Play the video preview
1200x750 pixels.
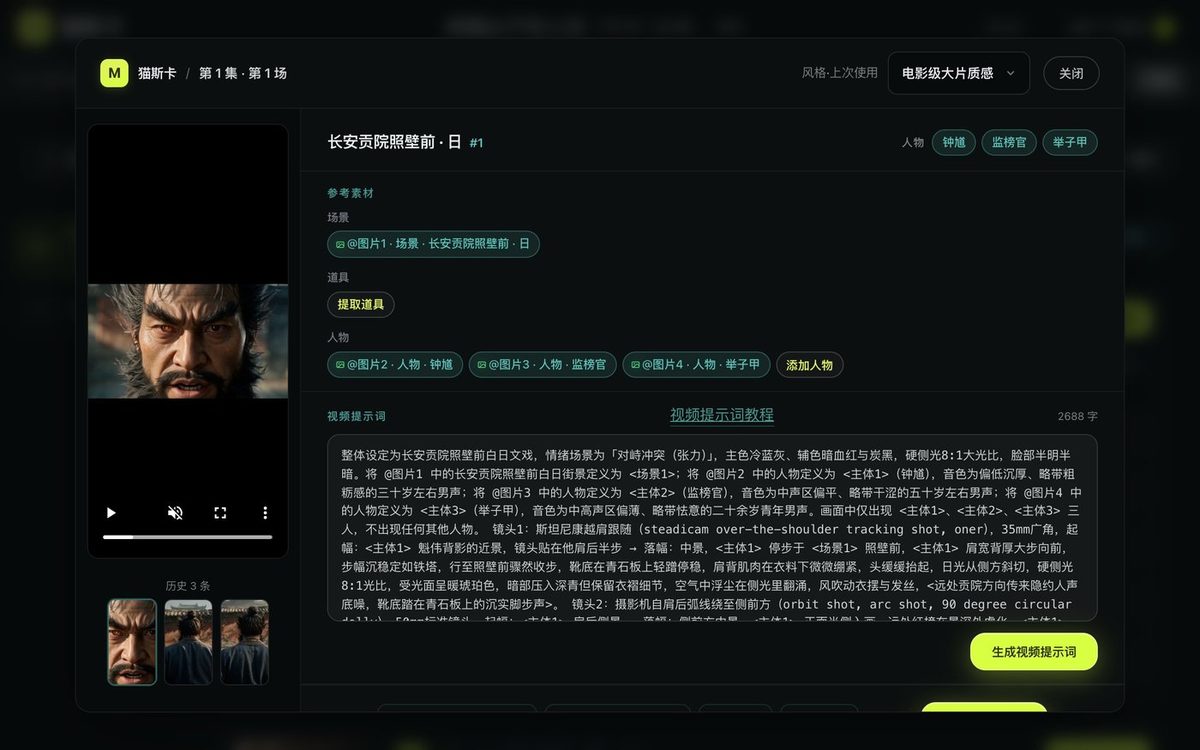111,513
